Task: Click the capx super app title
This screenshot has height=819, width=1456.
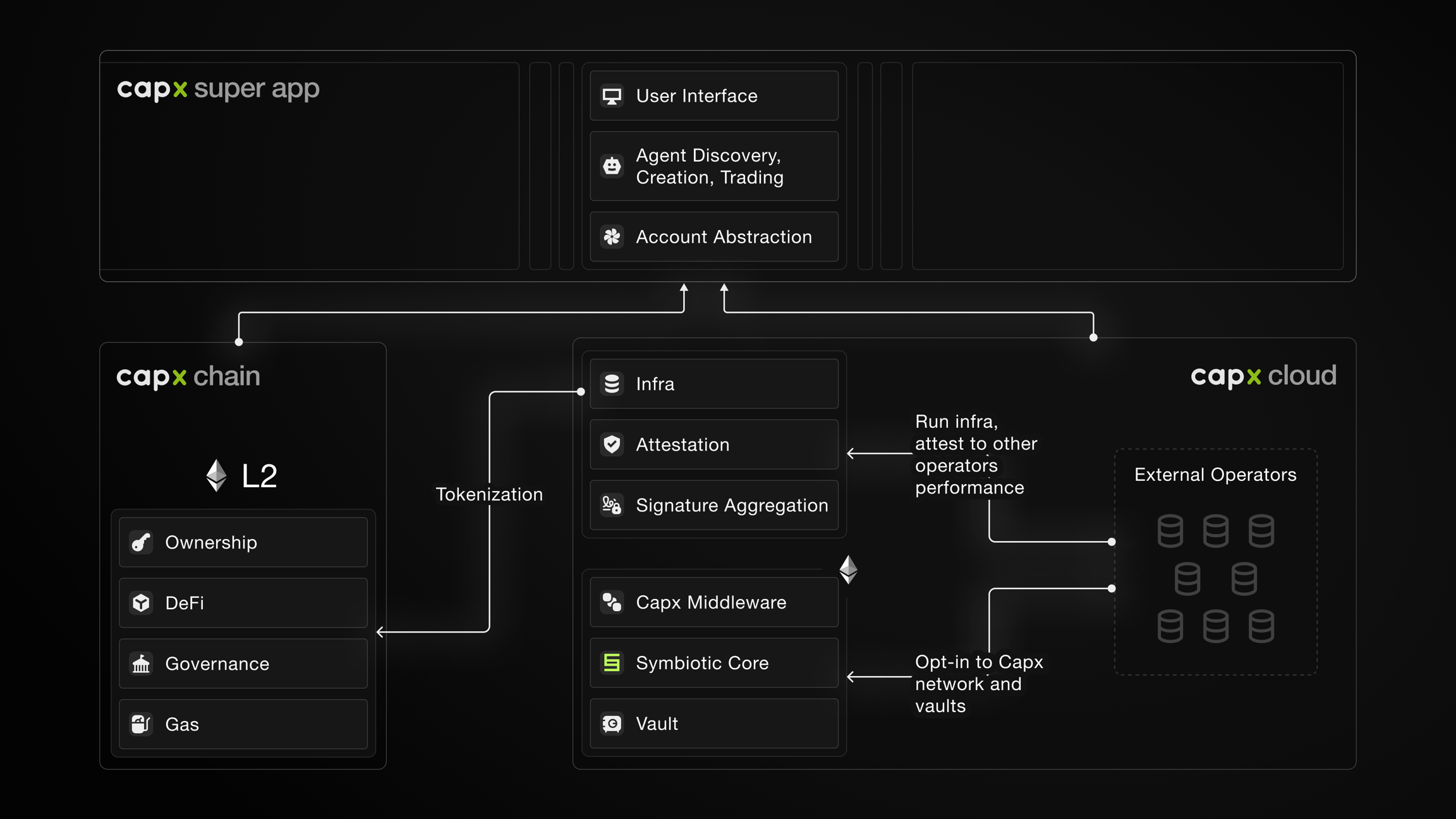Action: point(218,88)
